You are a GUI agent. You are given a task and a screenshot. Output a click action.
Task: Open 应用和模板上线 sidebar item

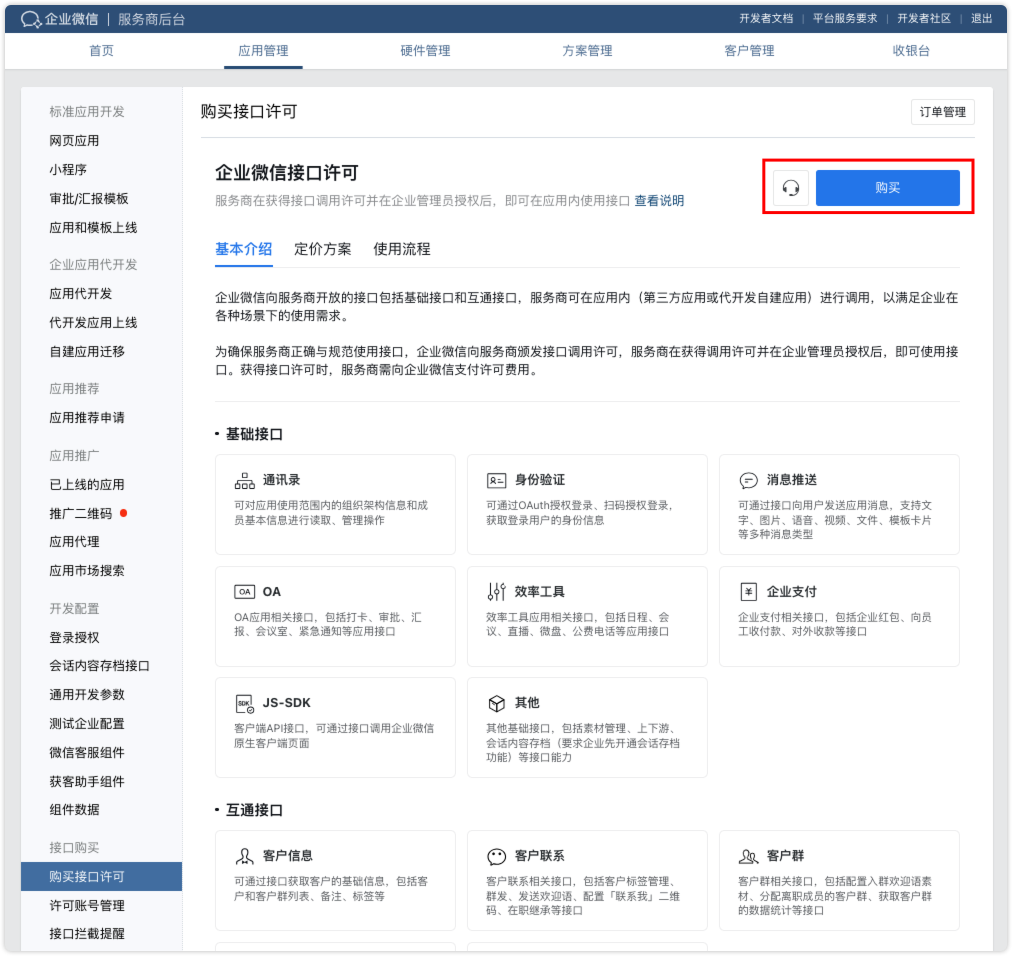click(93, 228)
